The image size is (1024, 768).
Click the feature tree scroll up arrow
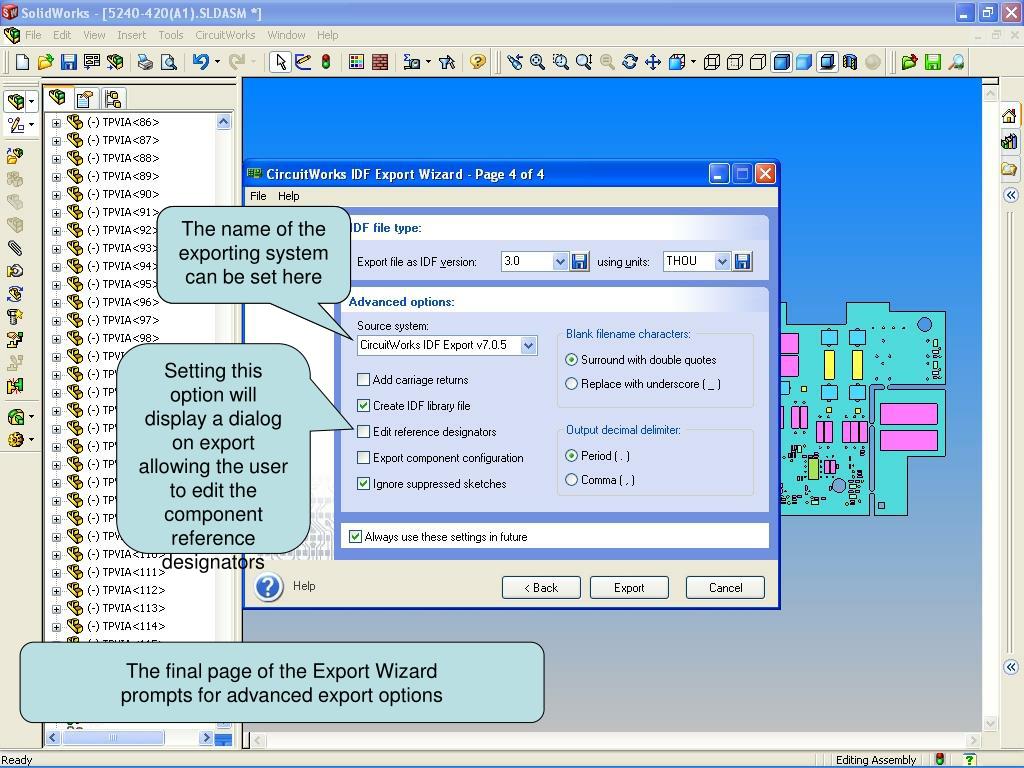tap(223, 122)
